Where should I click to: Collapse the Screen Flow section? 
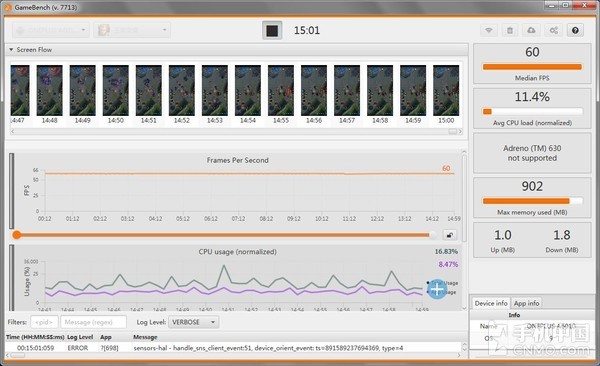11,50
